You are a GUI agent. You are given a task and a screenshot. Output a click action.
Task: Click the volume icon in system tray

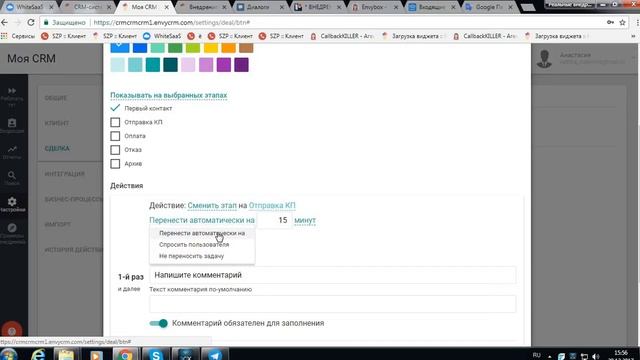pos(596,356)
